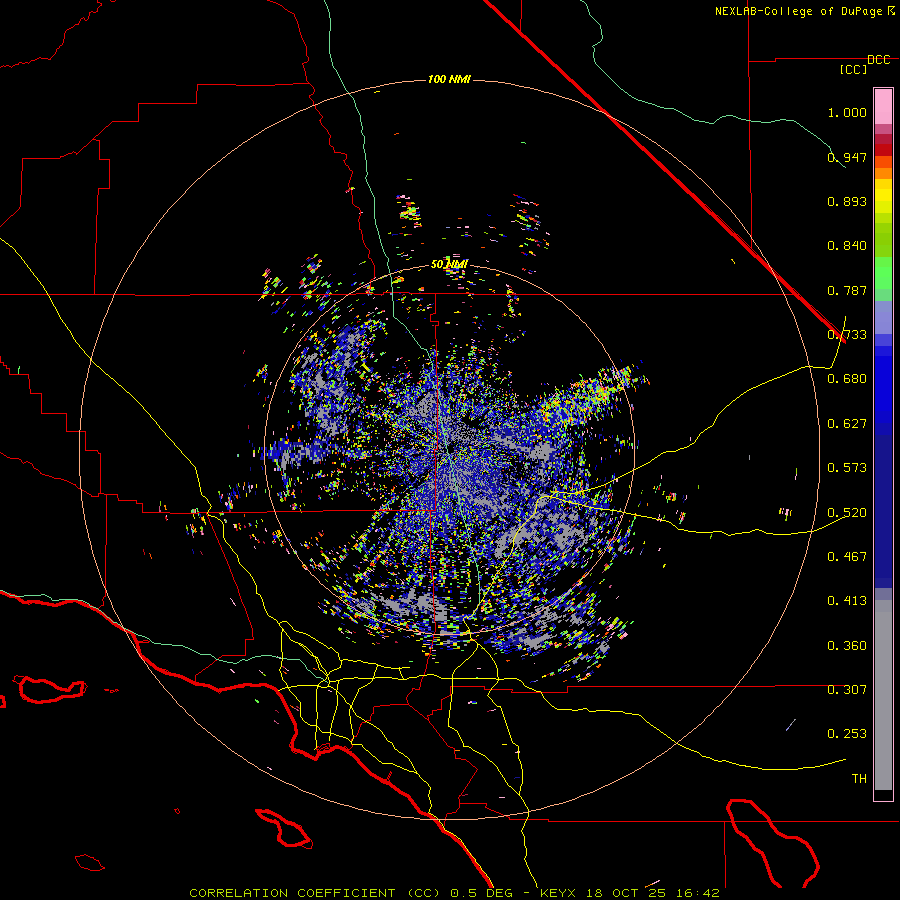Screen dimensions: 900x900
Task: Click the 0.360 legend value
Action: tap(847, 645)
